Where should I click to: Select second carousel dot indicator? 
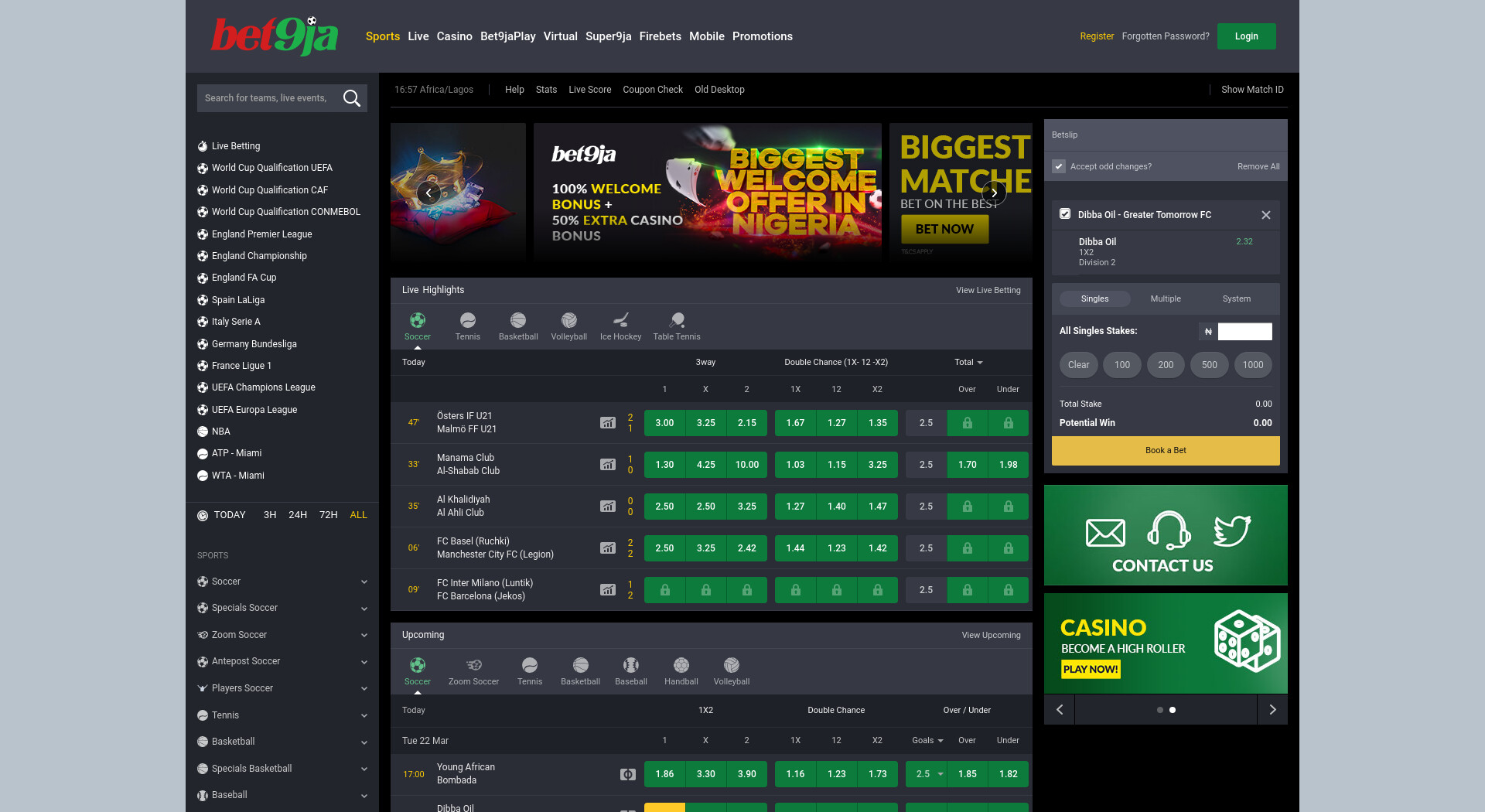pos(1173,710)
